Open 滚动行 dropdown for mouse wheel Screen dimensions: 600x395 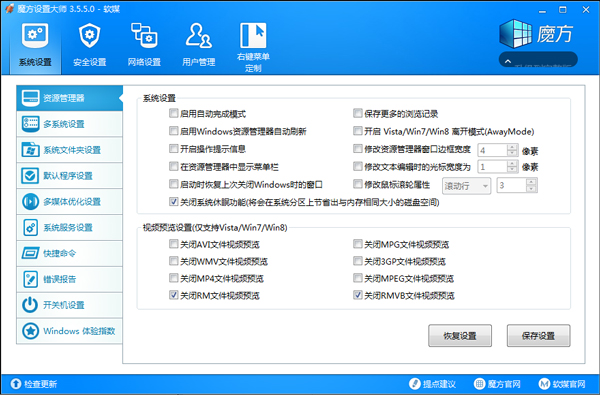click(466, 186)
